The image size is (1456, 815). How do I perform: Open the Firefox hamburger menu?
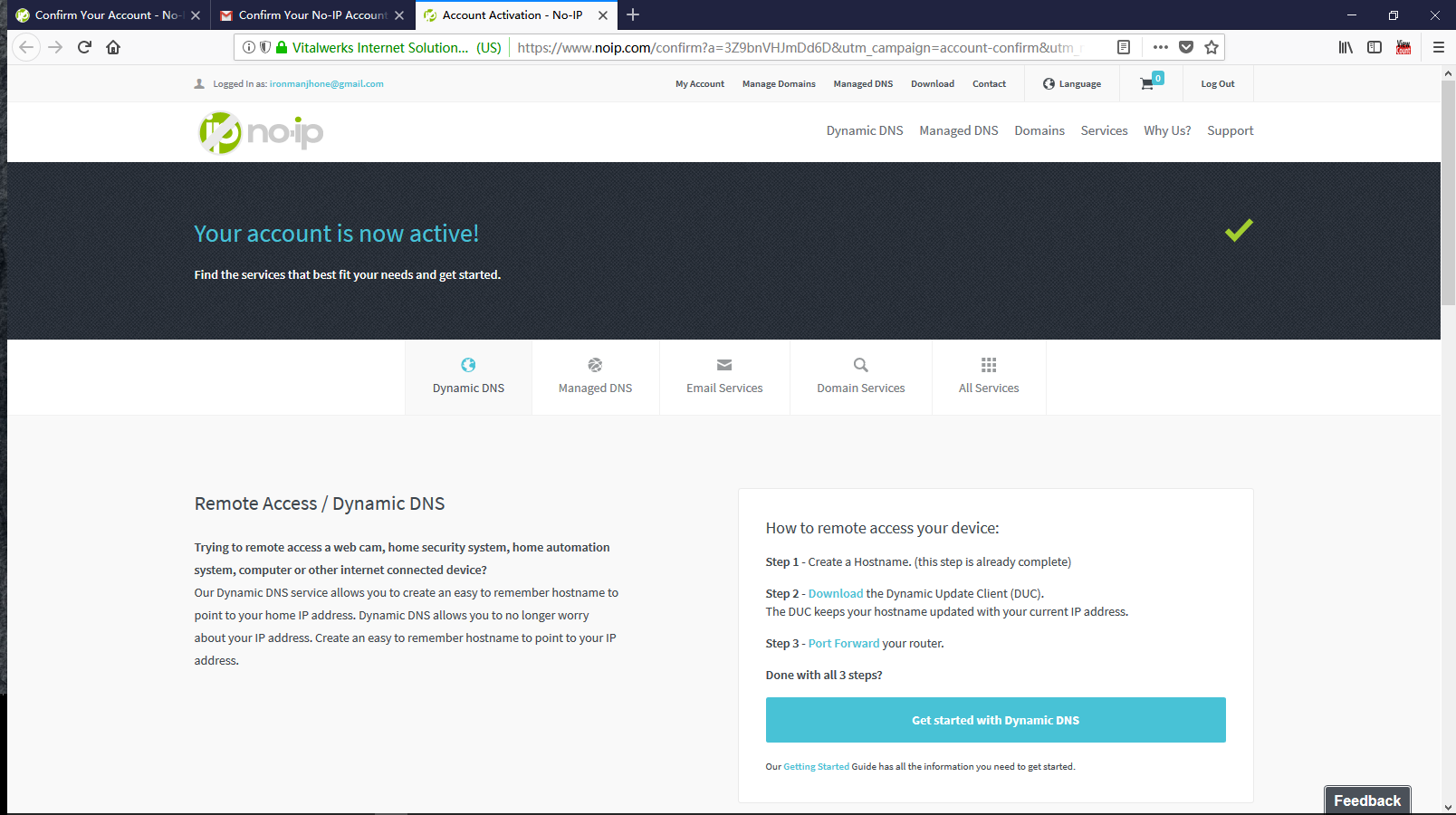point(1439,47)
